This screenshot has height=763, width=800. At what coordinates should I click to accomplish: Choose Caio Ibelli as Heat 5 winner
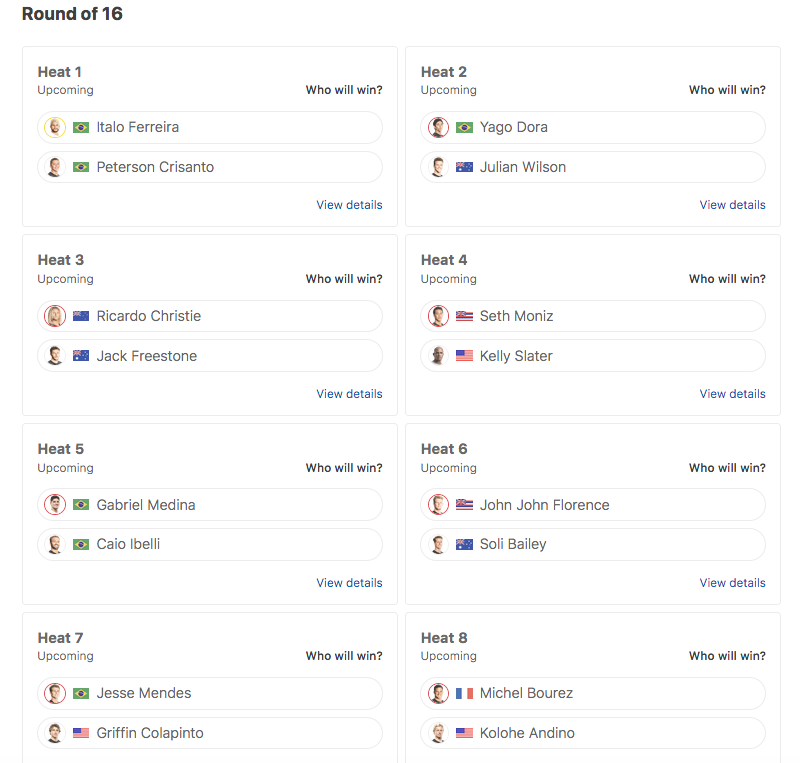pyautogui.click(x=210, y=545)
